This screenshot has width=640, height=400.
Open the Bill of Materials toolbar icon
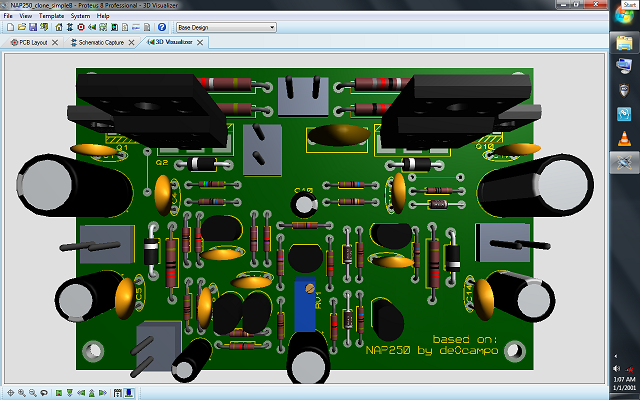click(125, 27)
